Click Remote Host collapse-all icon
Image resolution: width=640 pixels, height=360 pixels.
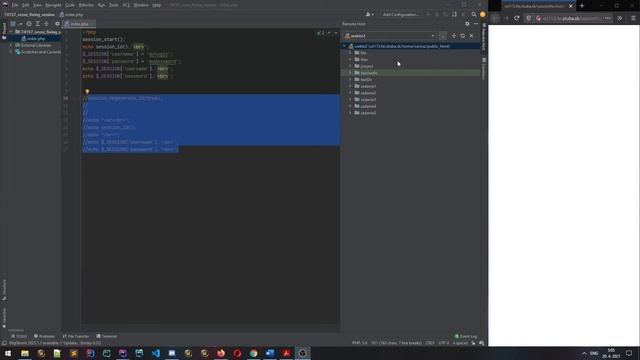454,36
